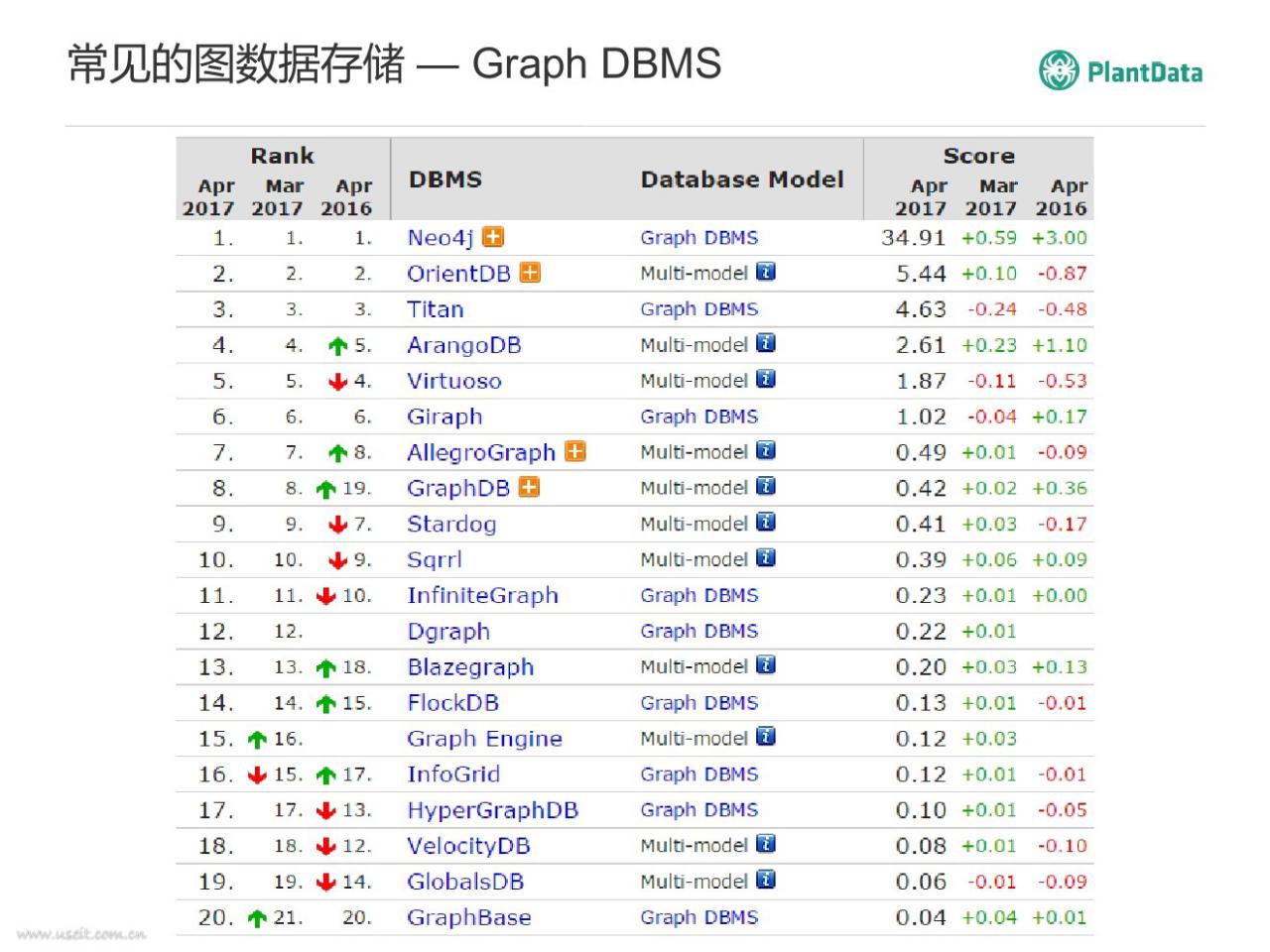Open the Sqrrl link

point(435,560)
